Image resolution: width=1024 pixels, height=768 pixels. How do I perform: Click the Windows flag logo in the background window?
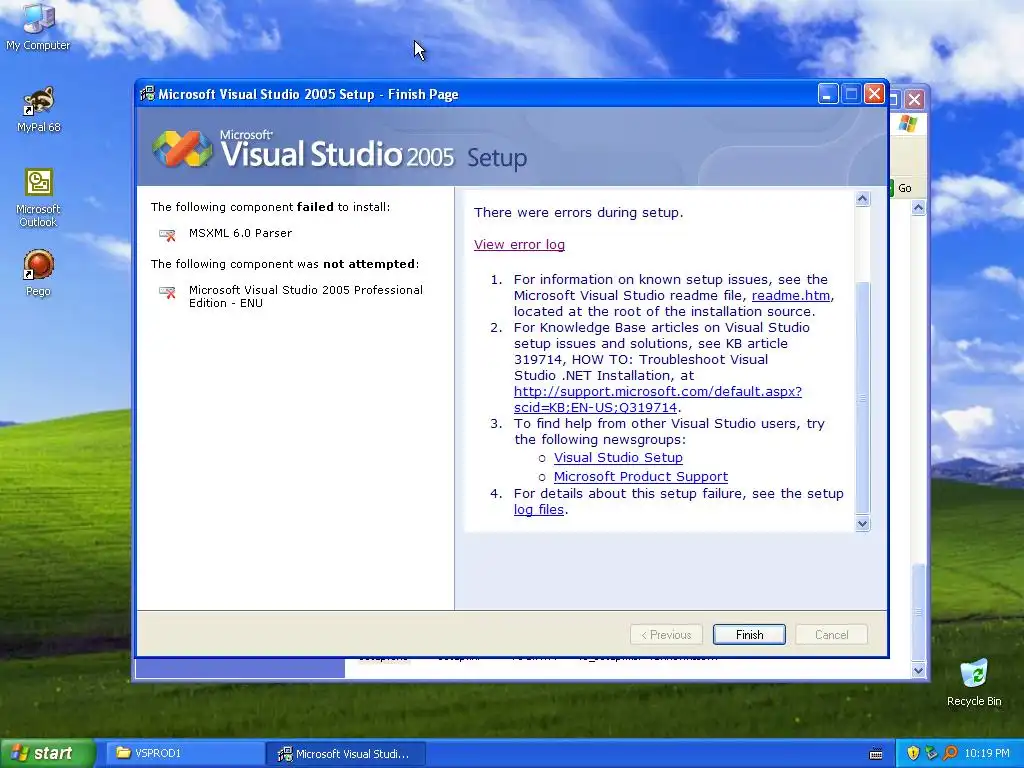point(908,123)
